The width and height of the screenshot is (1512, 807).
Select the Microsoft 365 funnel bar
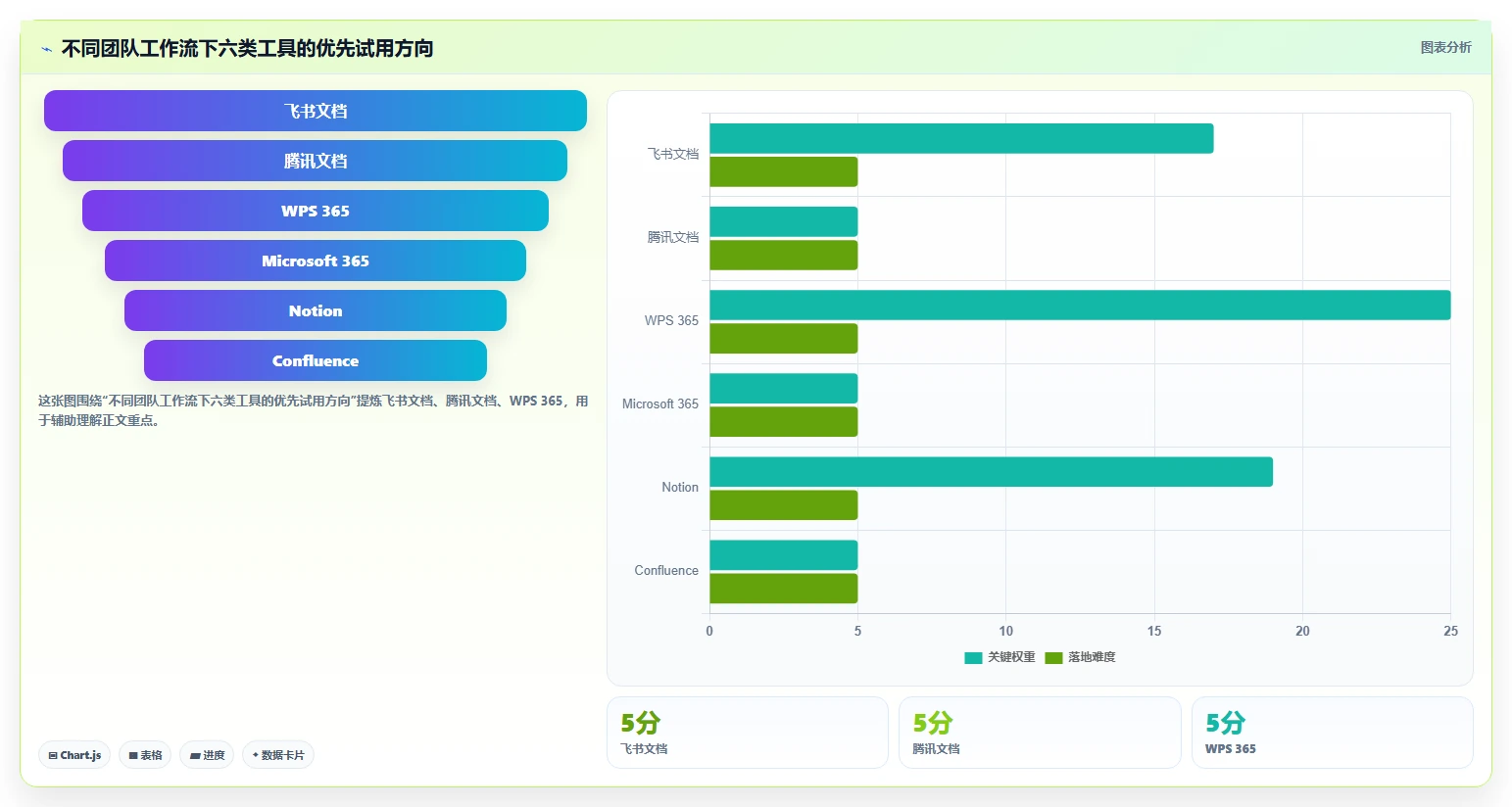(x=316, y=261)
